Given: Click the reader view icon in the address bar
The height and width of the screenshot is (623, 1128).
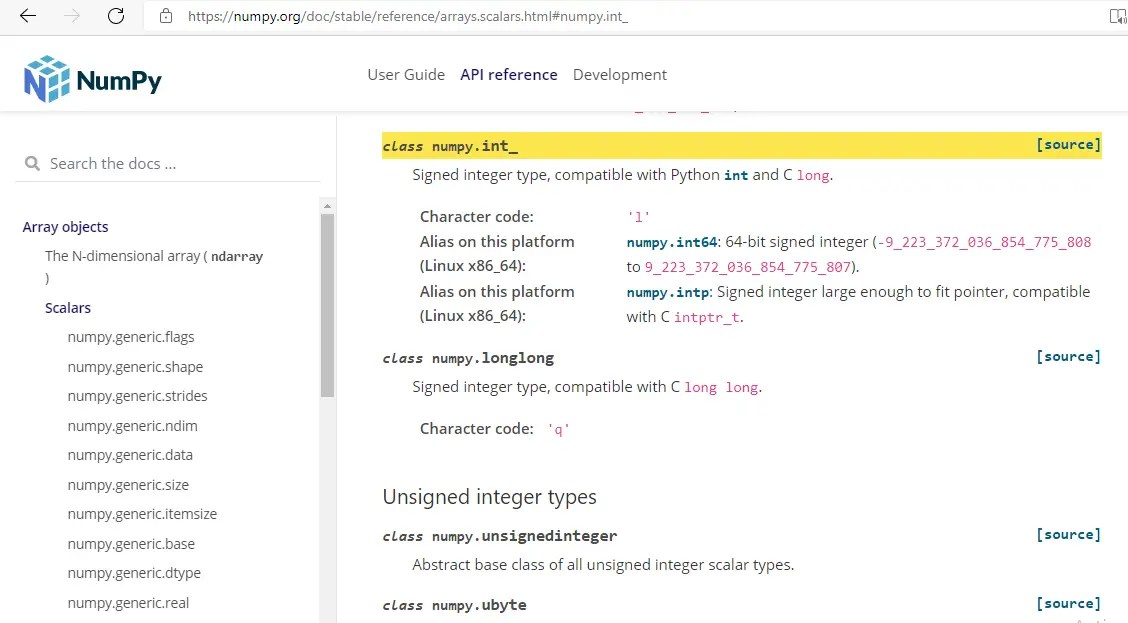Looking at the screenshot, I should tap(1117, 16).
